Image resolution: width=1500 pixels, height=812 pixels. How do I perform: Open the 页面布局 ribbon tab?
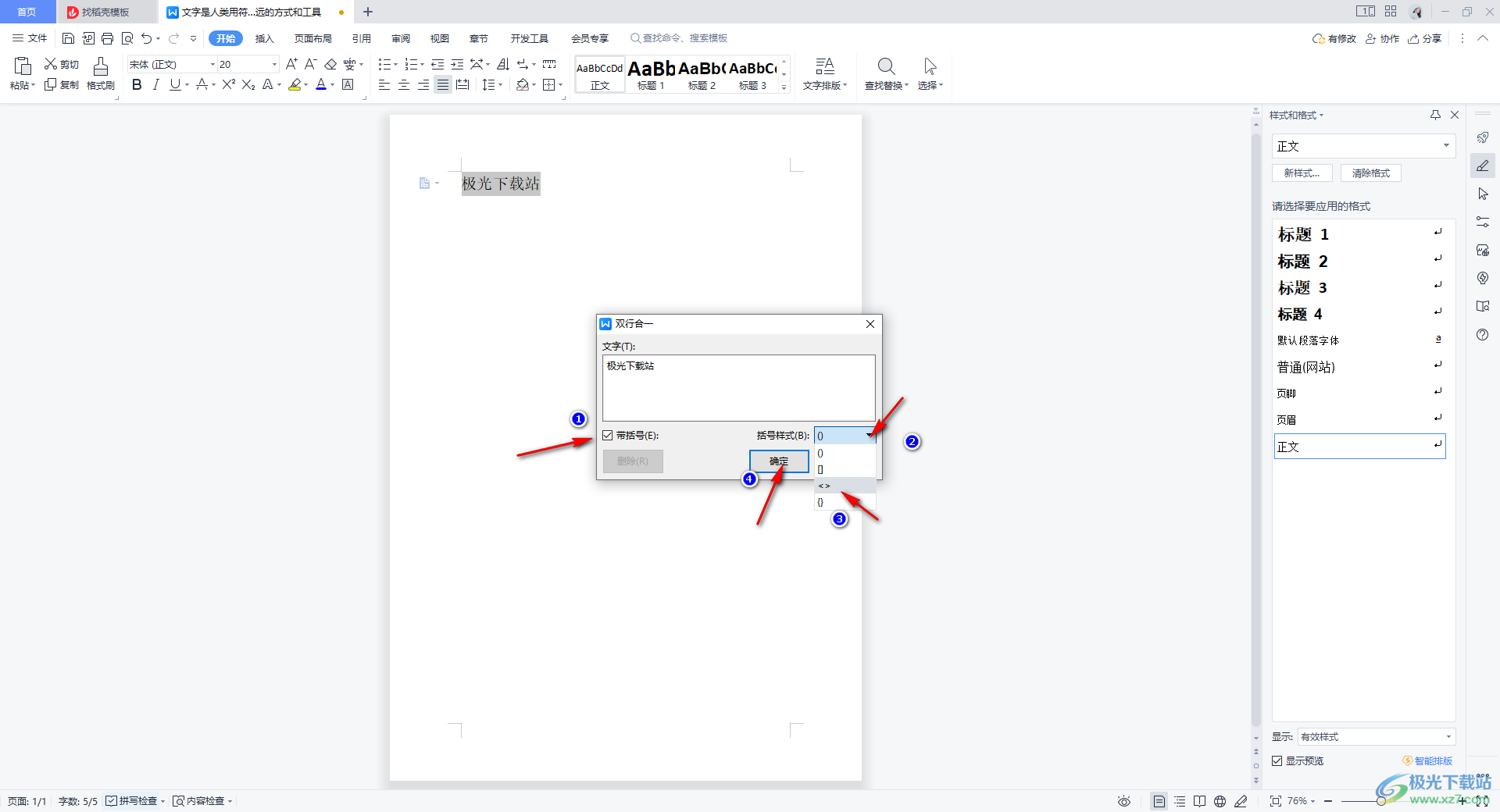coord(312,38)
